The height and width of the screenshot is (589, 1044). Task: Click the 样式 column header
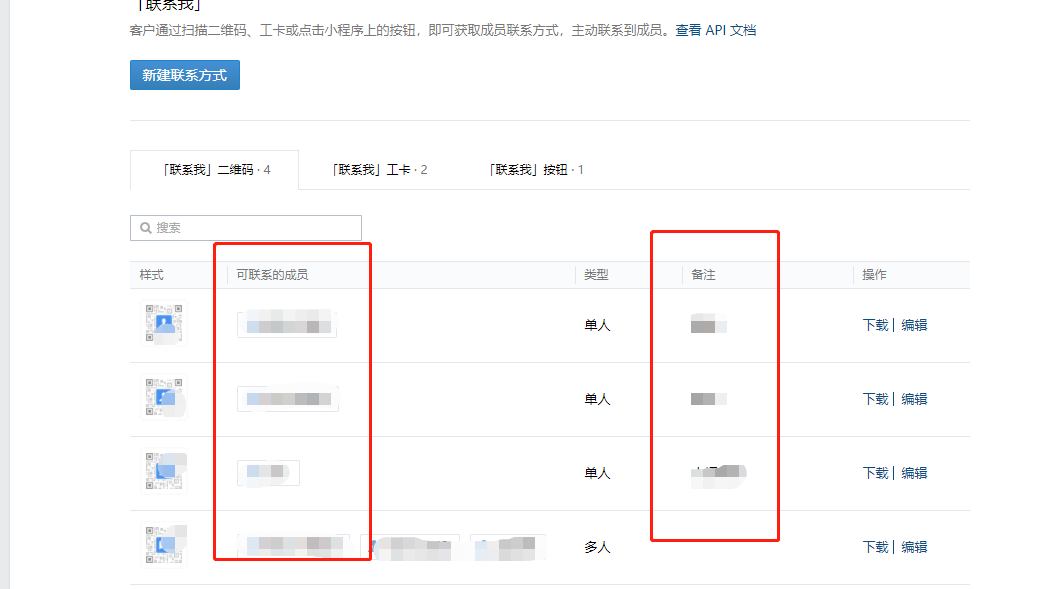pos(151,274)
